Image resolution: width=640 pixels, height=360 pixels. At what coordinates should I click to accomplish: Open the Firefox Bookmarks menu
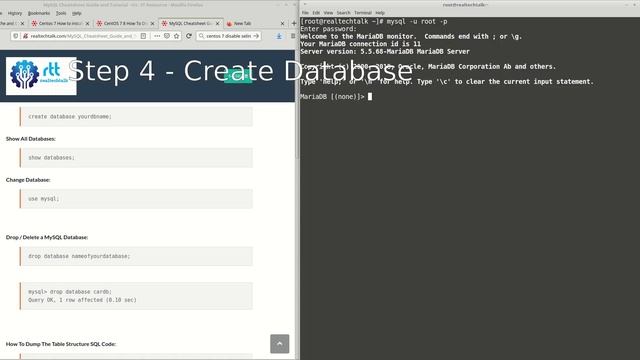pos(39,13)
